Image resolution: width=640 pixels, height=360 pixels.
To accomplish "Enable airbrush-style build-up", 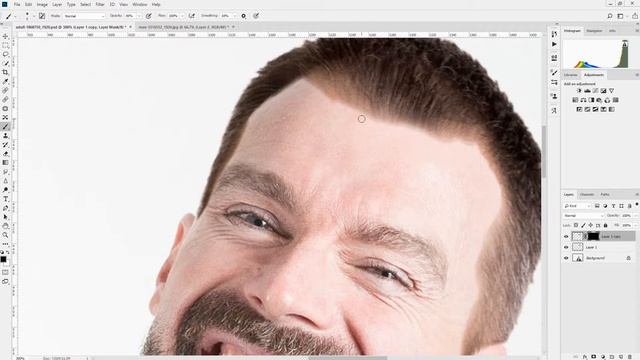I will click(191, 16).
